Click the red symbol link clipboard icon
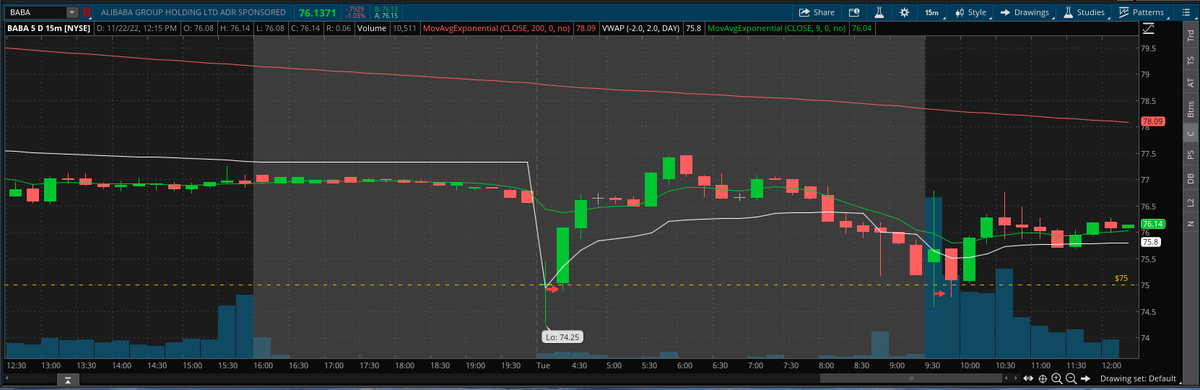 tap(88, 13)
